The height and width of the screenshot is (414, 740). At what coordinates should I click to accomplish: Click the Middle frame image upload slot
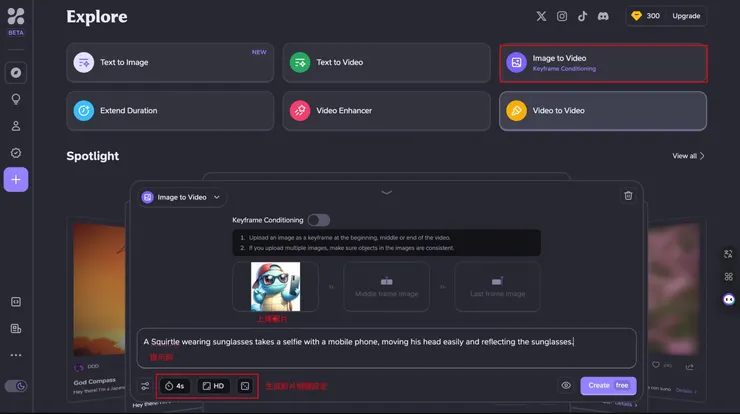click(387, 287)
